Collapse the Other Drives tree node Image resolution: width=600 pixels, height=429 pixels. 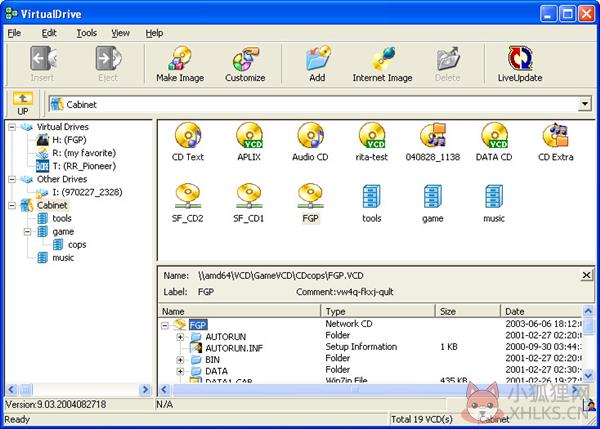(12, 179)
